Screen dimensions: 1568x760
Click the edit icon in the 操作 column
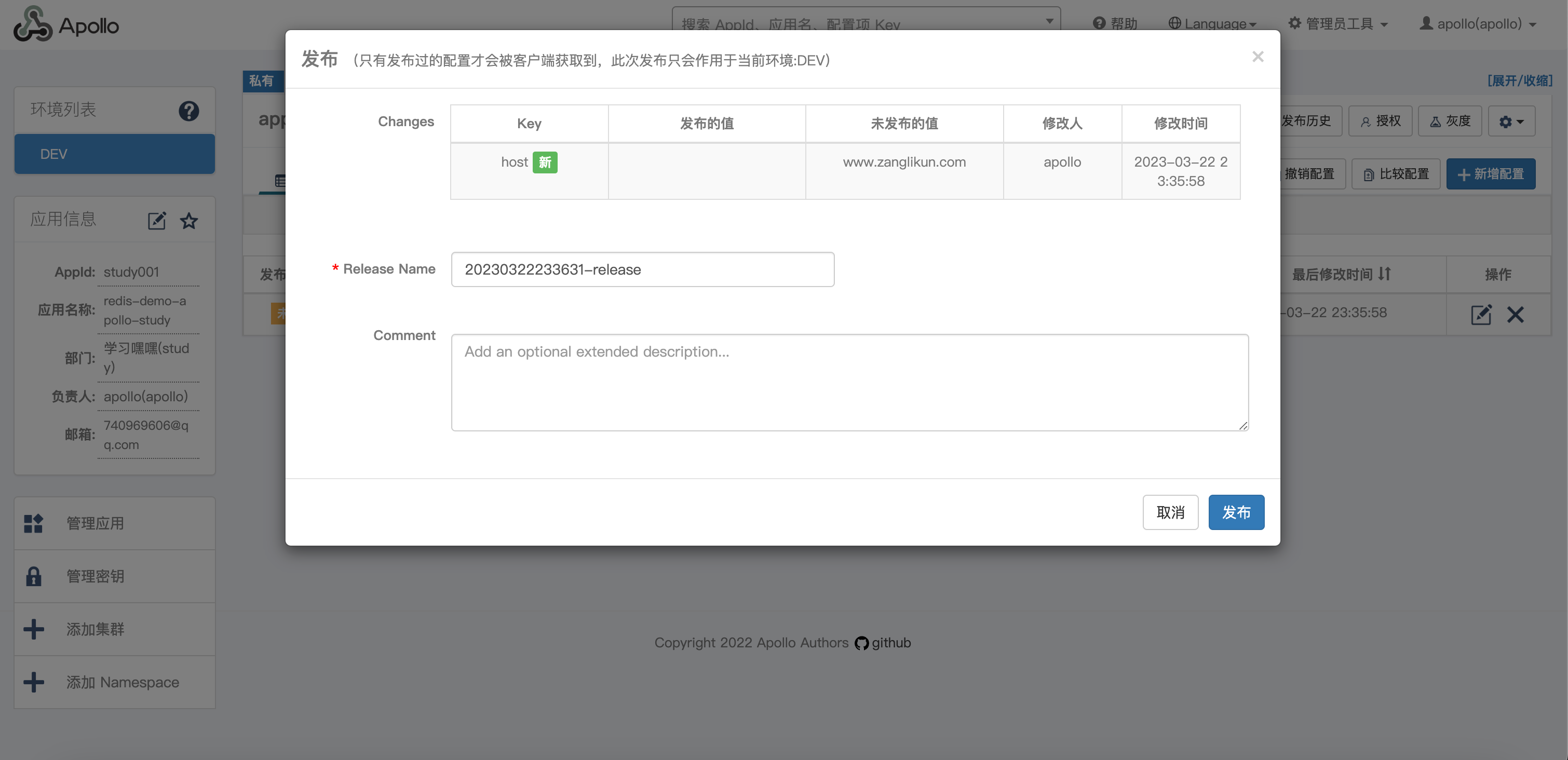pos(1480,314)
